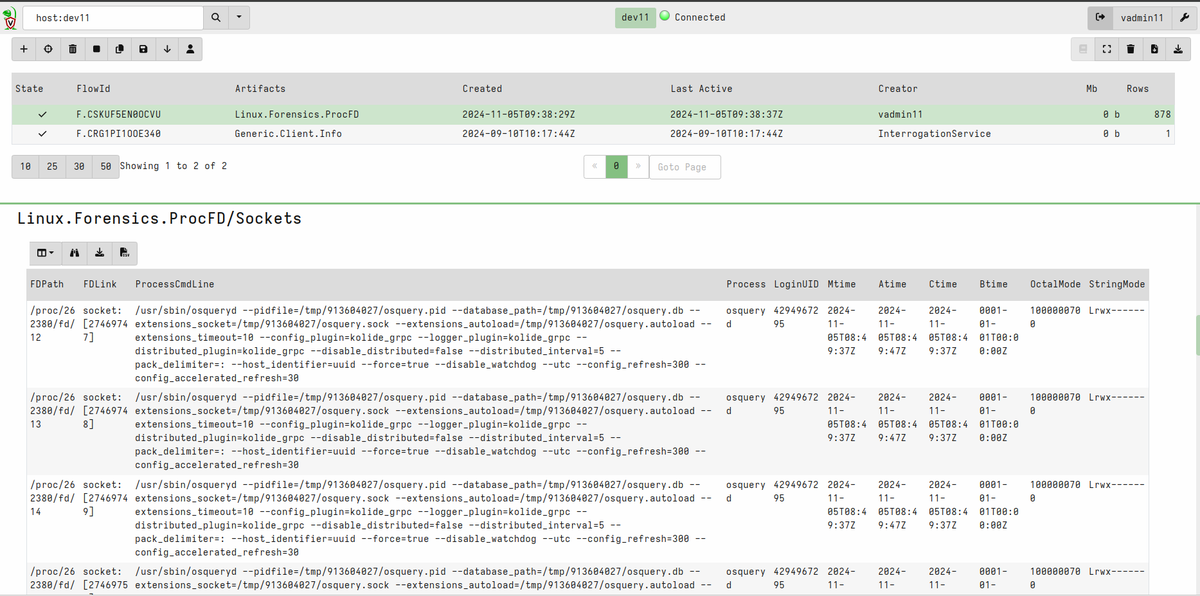Set page size to 10
1200x596 pixels.
(25, 166)
